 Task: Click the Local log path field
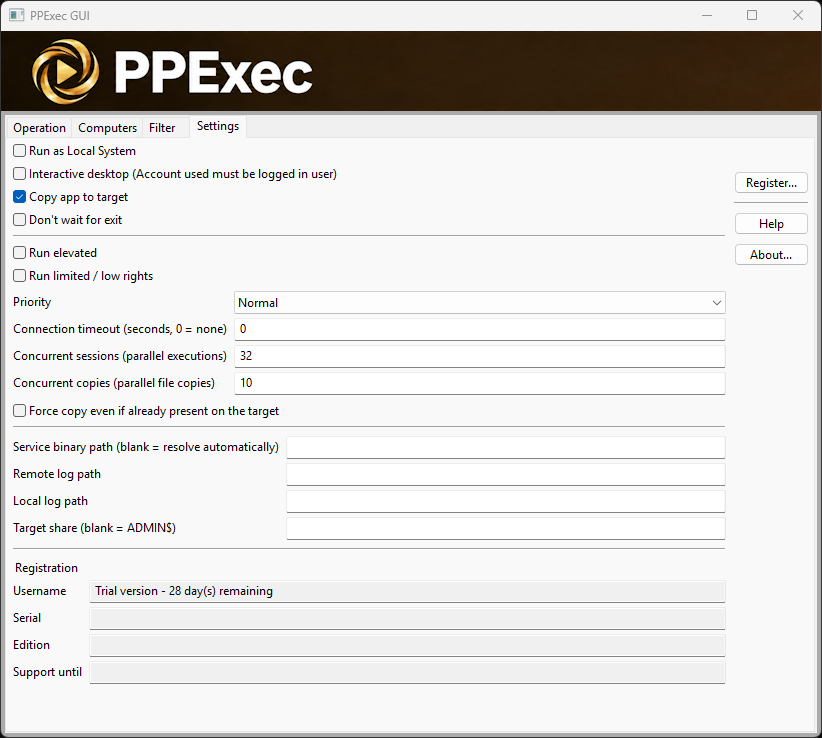pos(506,501)
